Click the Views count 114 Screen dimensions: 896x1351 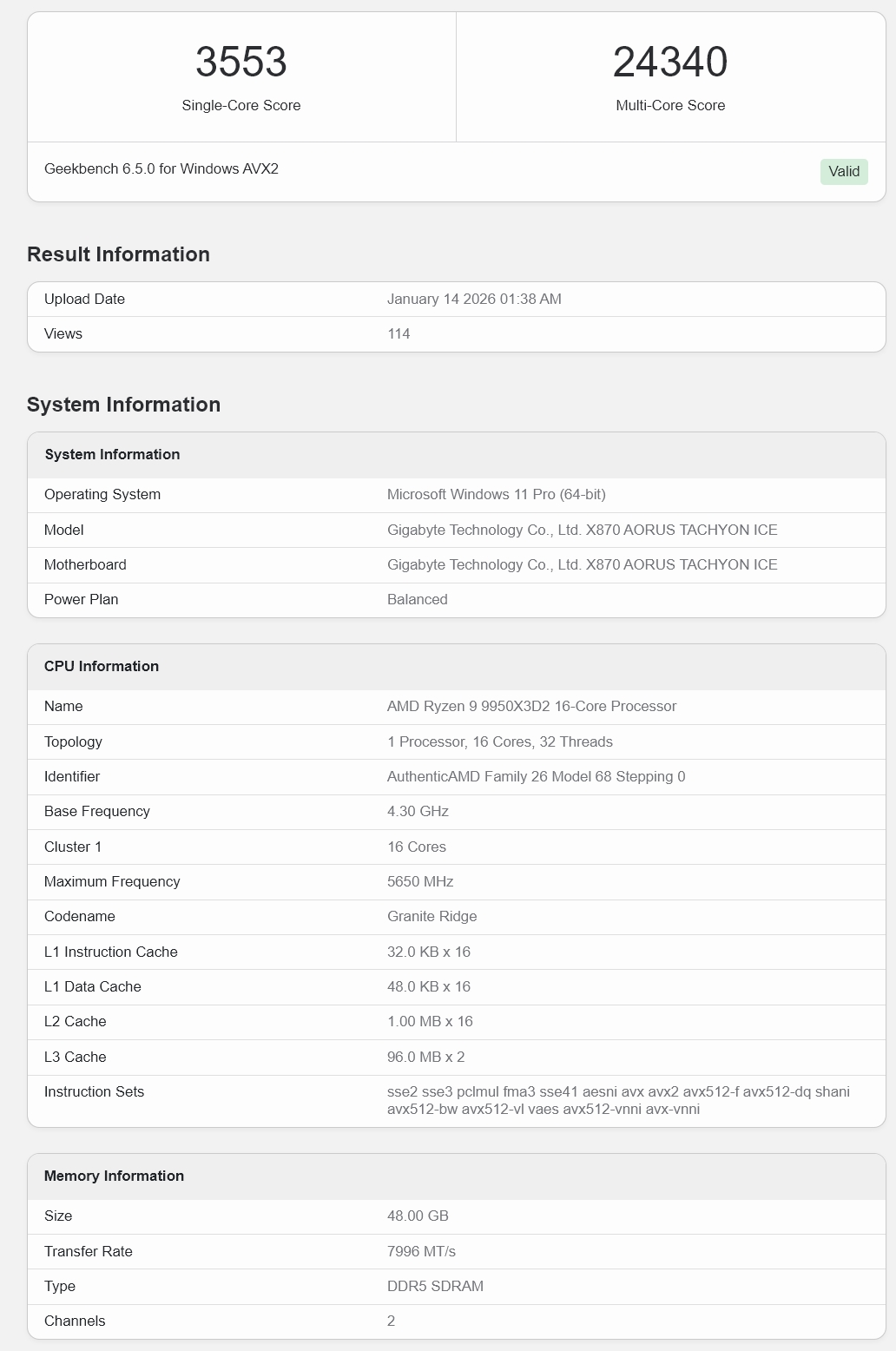(399, 333)
